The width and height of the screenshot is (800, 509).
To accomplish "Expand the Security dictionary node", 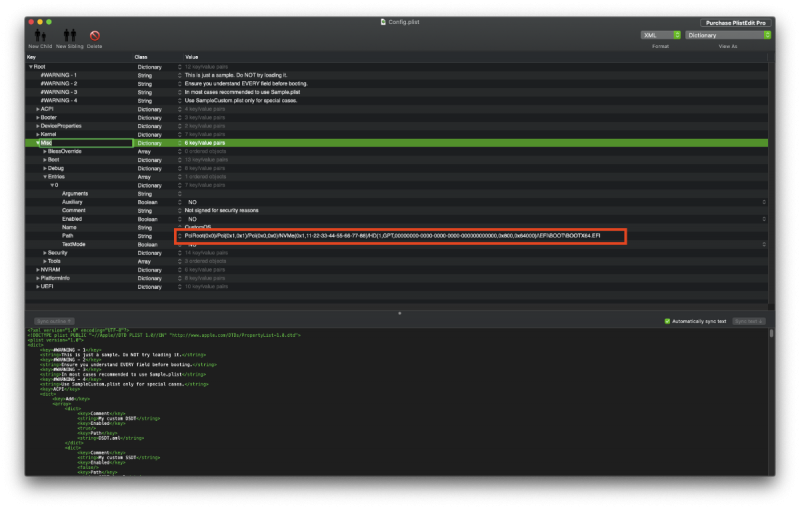I will tap(45, 253).
